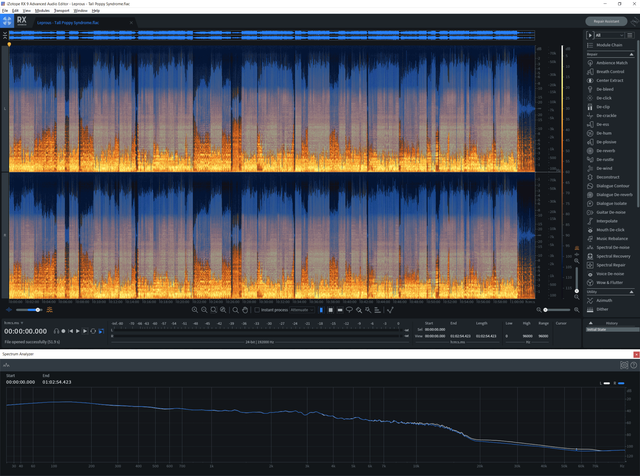The width and height of the screenshot is (640, 476).
Task: Open the module filter All dropdown
Action: click(x=609, y=35)
